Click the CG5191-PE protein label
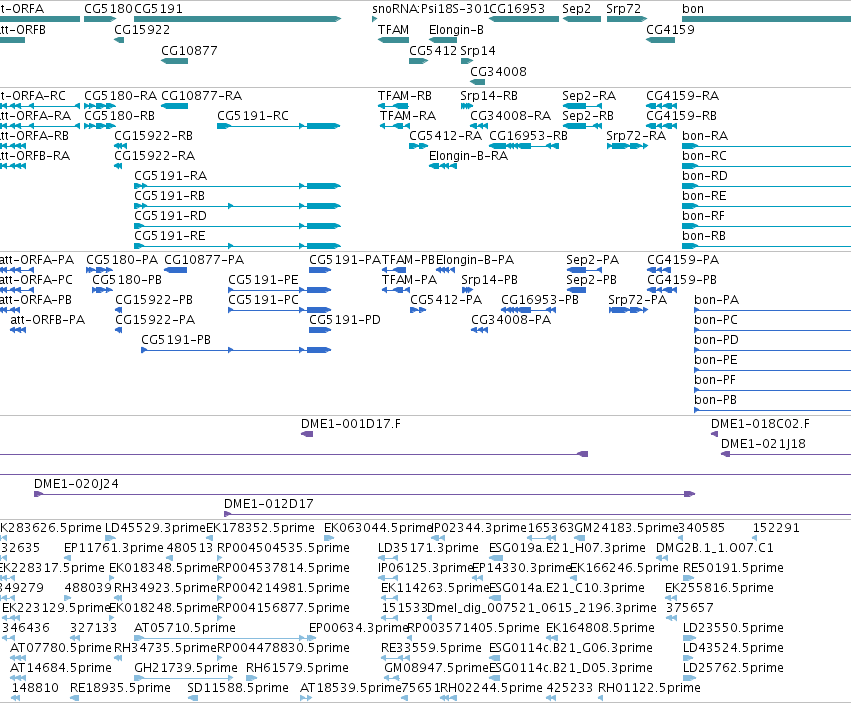This screenshot has height=703, width=851. coord(263,280)
